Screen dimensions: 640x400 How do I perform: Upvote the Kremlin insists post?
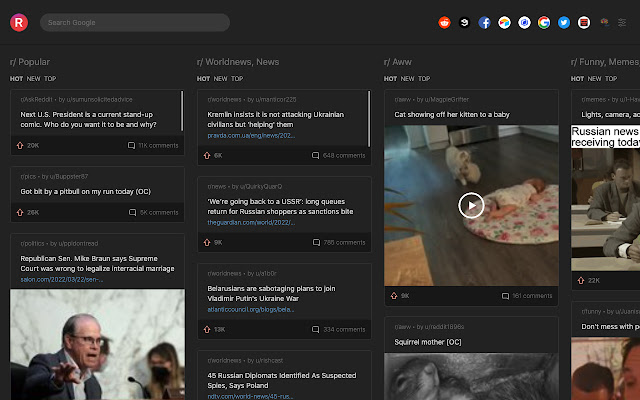point(207,156)
